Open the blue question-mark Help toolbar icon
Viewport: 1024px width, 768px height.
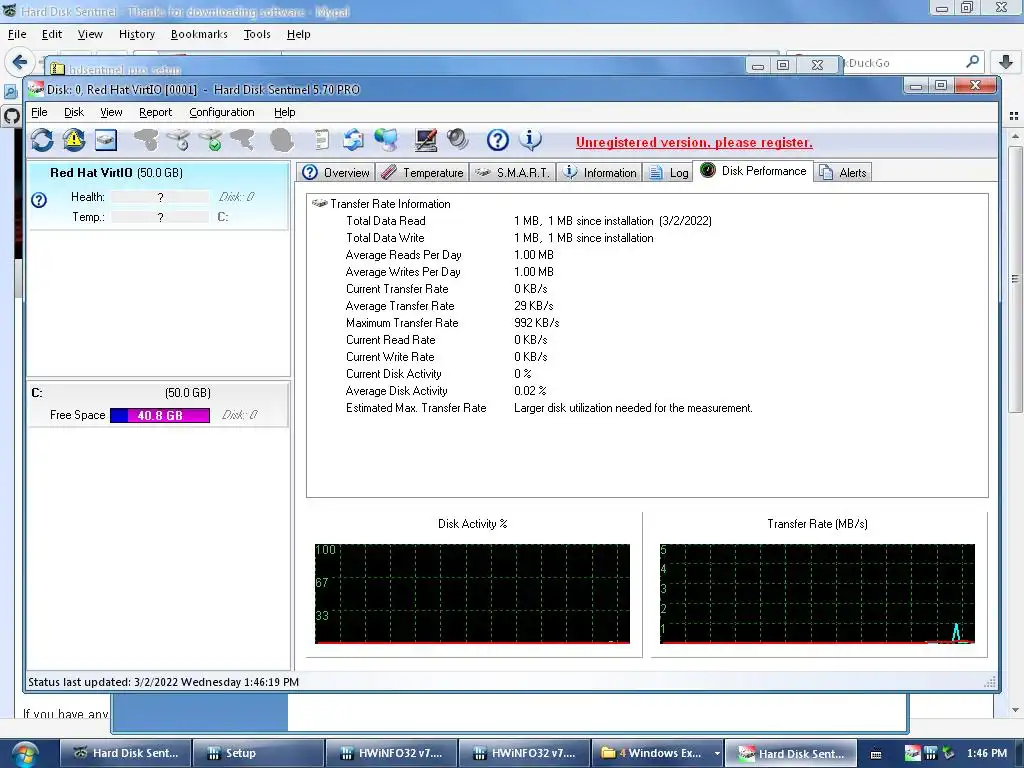pos(498,140)
